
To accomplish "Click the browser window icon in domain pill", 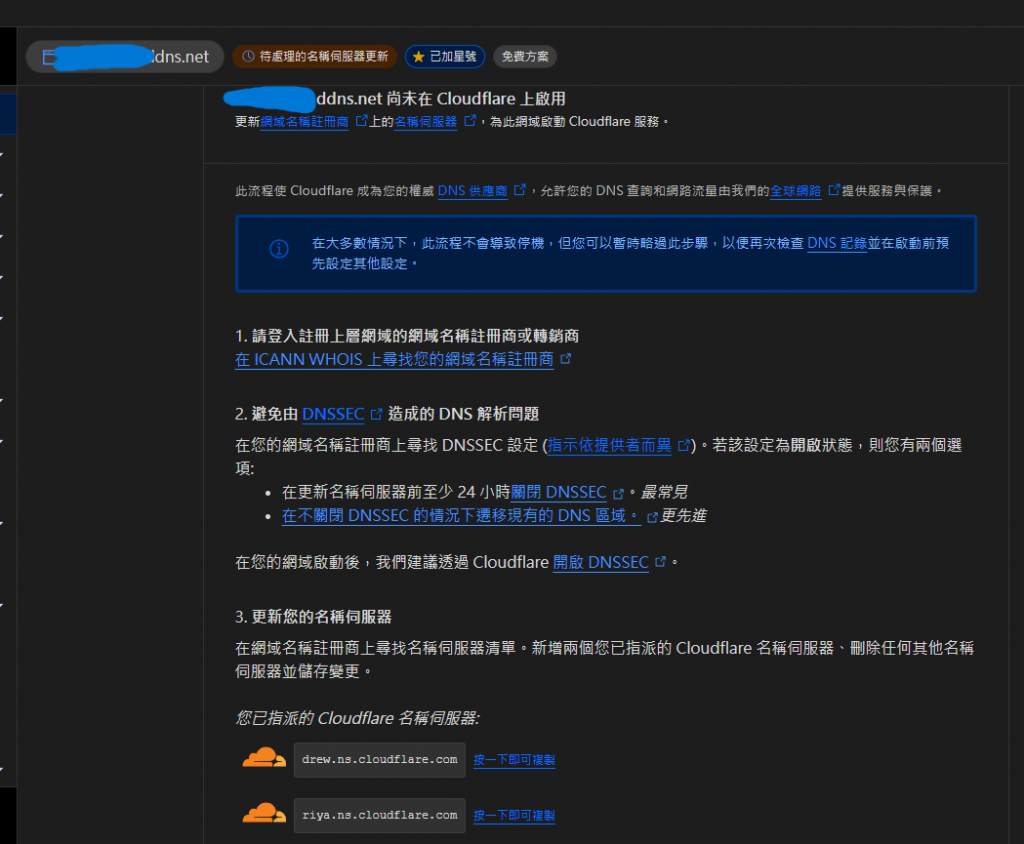I will pyautogui.click(x=50, y=57).
